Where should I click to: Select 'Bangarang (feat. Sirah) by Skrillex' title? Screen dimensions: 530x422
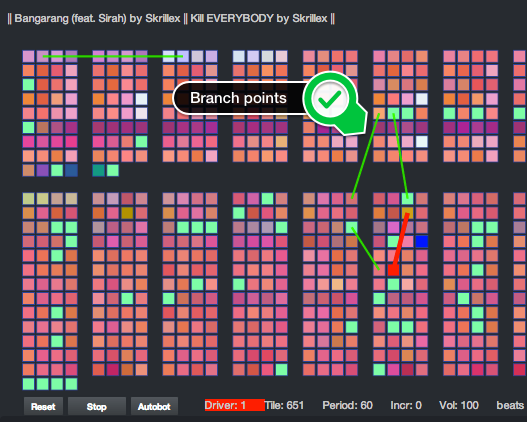coord(97,18)
